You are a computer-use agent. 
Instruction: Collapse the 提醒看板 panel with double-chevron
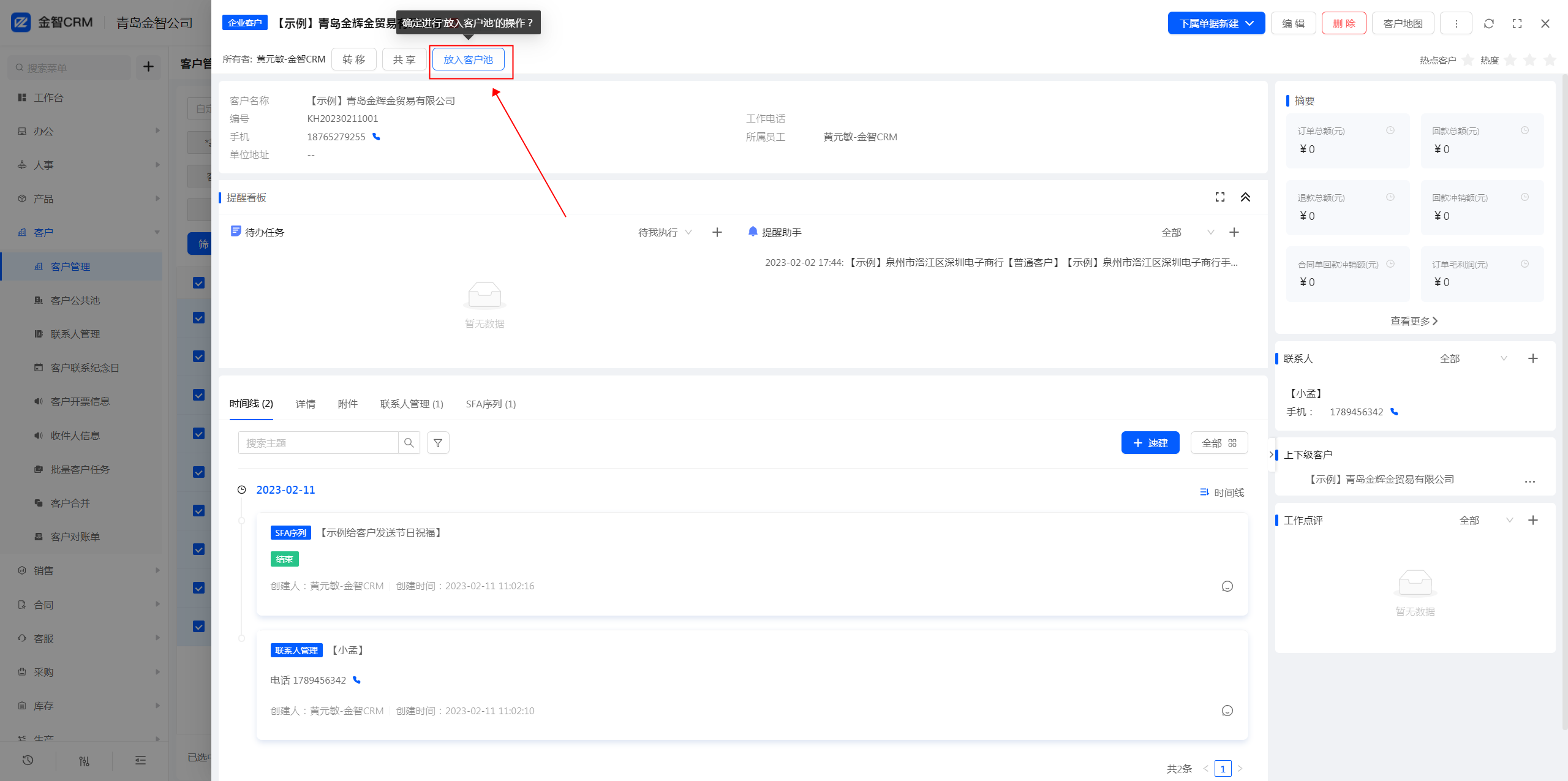pyautogui.click(x=1245, y=197)
